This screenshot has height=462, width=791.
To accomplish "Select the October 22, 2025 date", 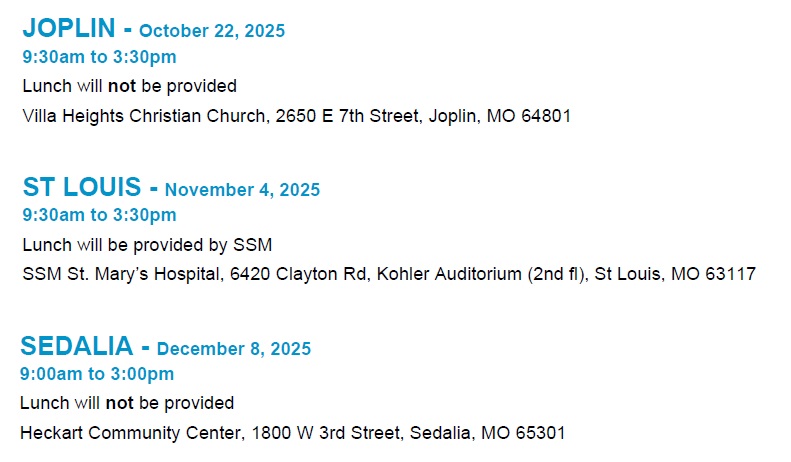I will click(212, 31).
